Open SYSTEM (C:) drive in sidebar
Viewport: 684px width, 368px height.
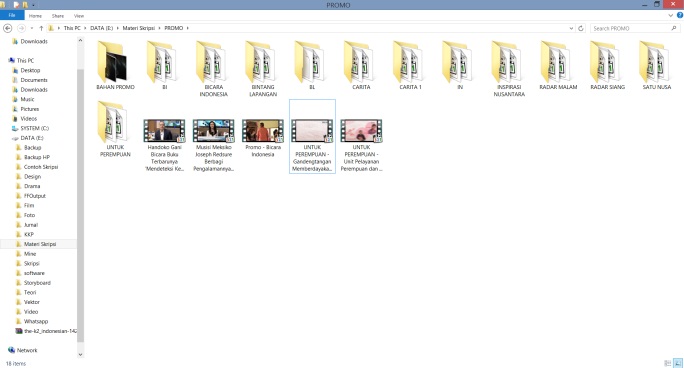point(34,128)
